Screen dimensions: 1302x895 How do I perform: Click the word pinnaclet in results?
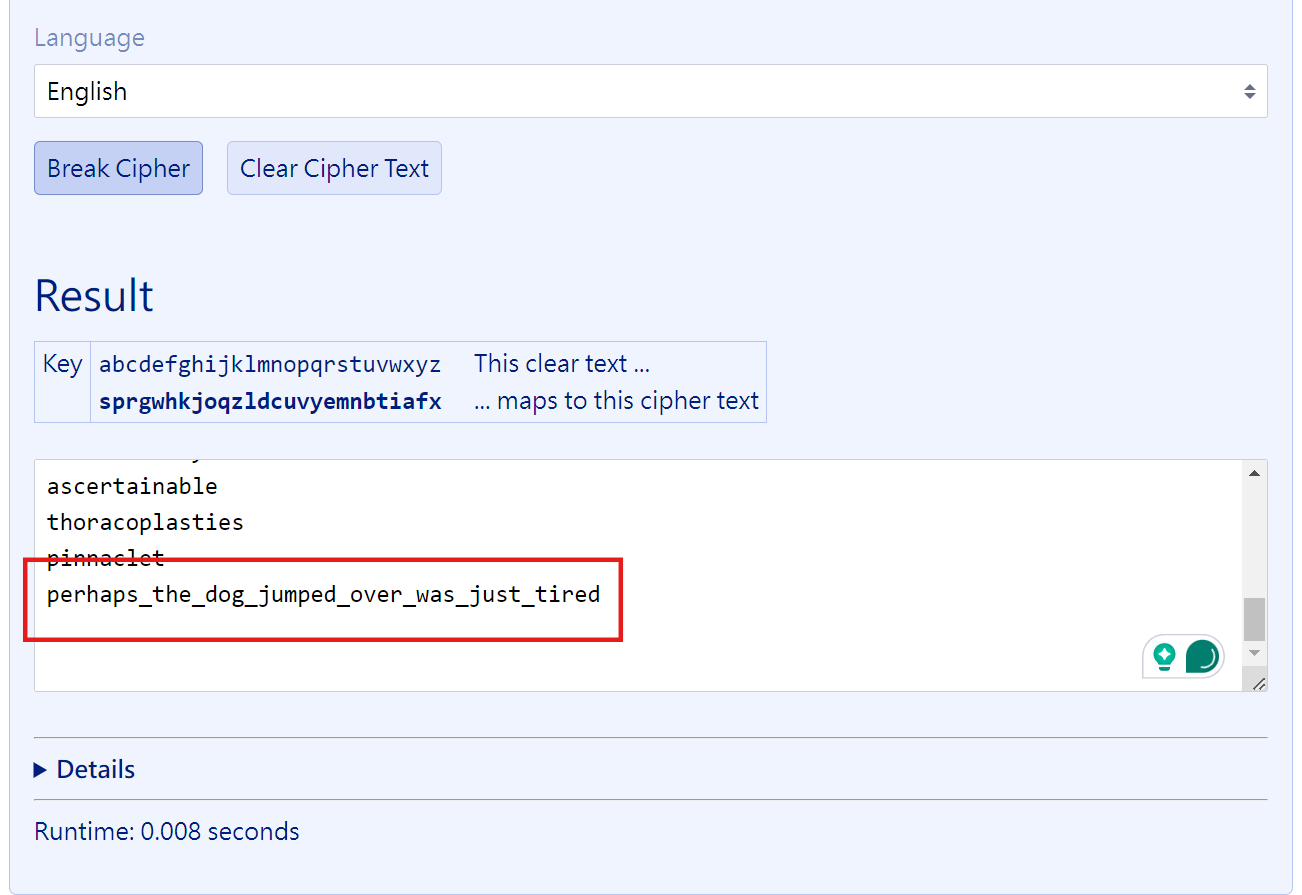coord(105,557)
